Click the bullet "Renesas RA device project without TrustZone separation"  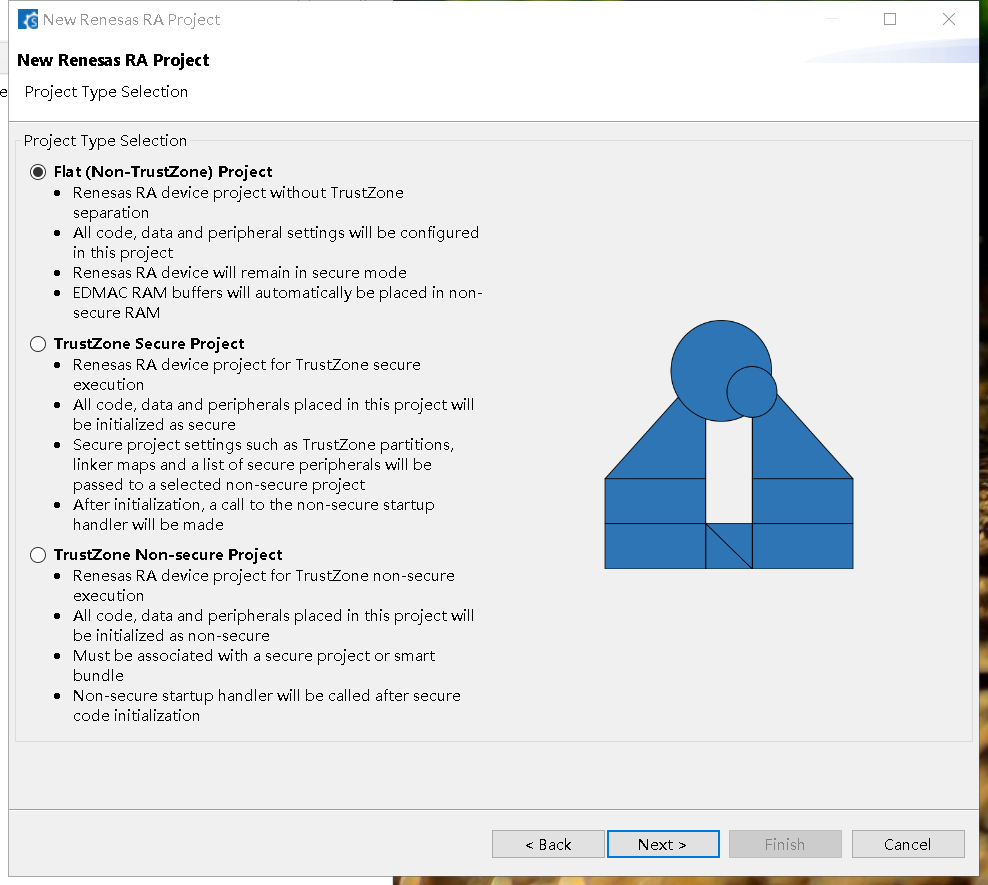pos(238,203)
